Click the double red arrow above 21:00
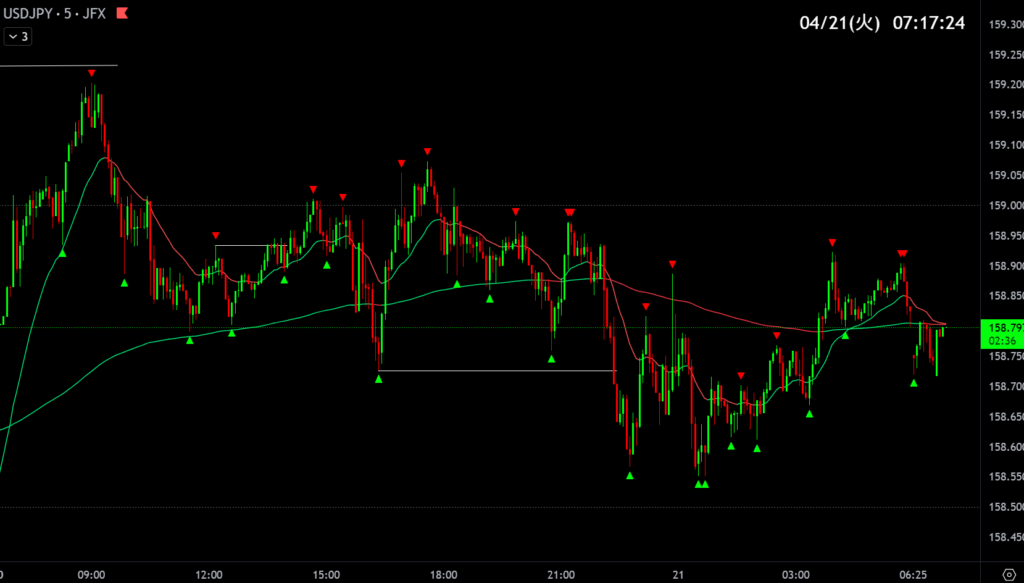Viewport: 1024px width, 583px height. pos(569,212)
